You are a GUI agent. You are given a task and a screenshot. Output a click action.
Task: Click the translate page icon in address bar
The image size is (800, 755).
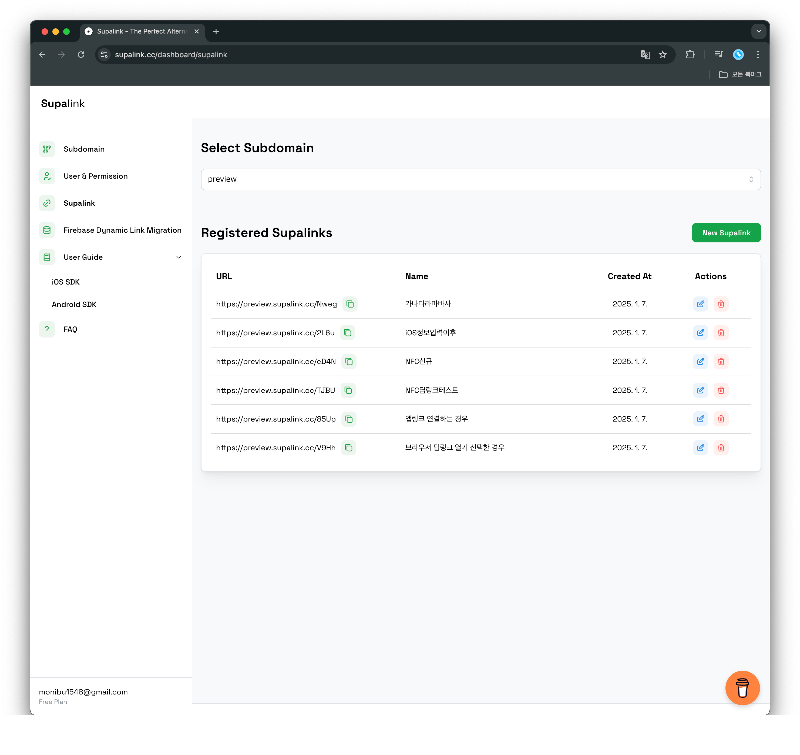coord(645,55)
